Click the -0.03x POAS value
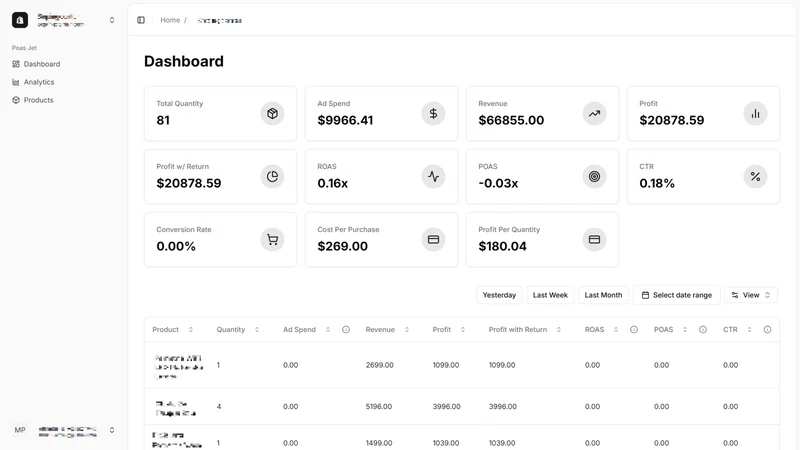 (498, 183)
